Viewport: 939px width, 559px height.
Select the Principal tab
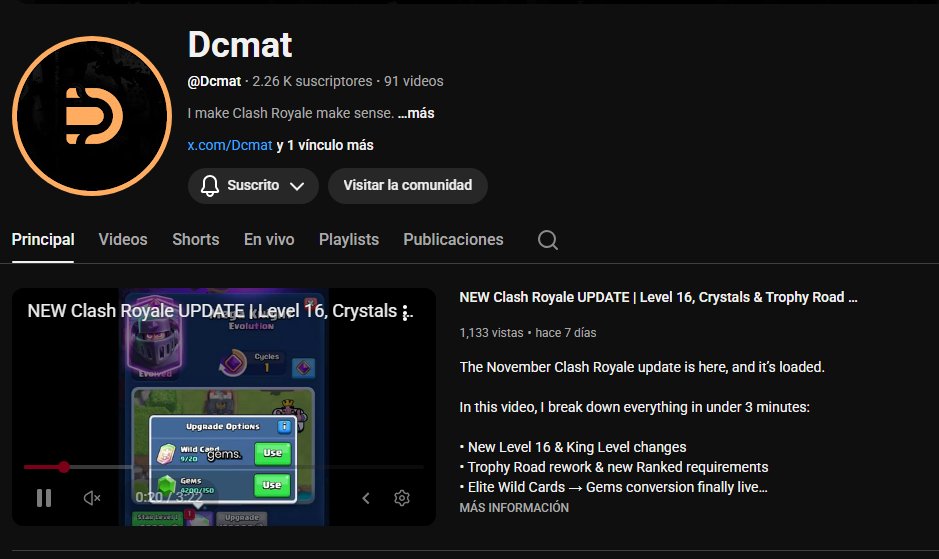point(43,240)
